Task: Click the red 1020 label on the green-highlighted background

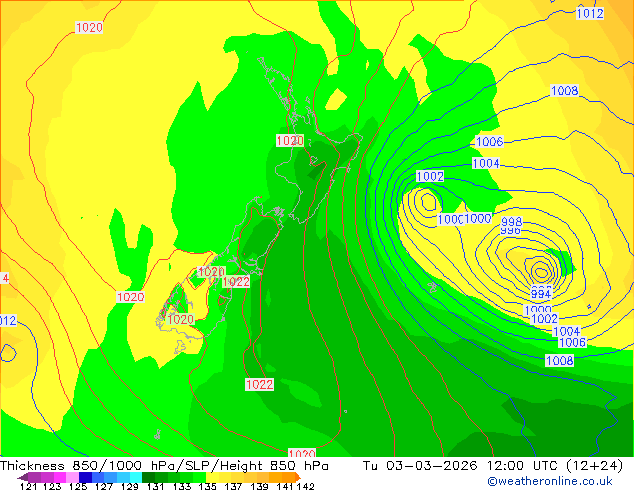Action: pyautogui.click(x=180, y=319)
